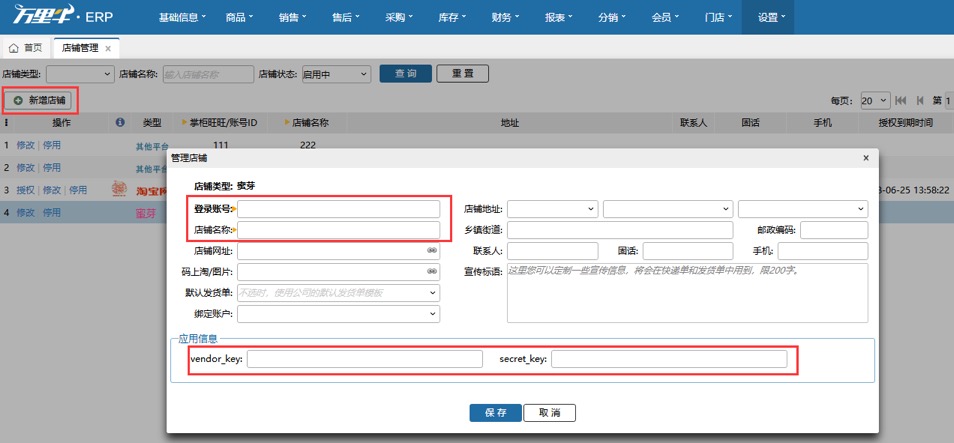Open the 会员 menu
Image resolution: width=954 pixels, height=443 pixels.
coord(666,17)
